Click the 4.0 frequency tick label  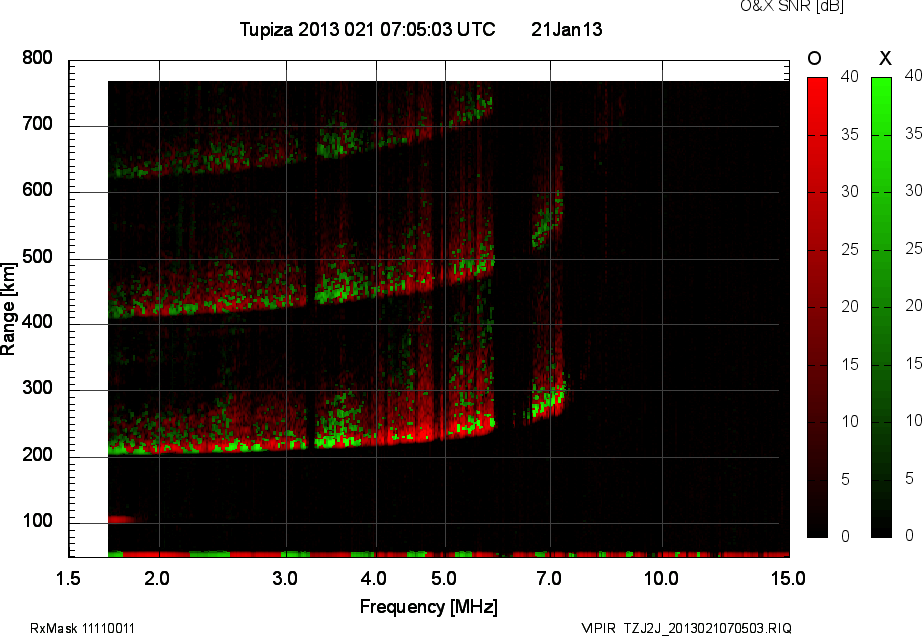pos(374,578)
